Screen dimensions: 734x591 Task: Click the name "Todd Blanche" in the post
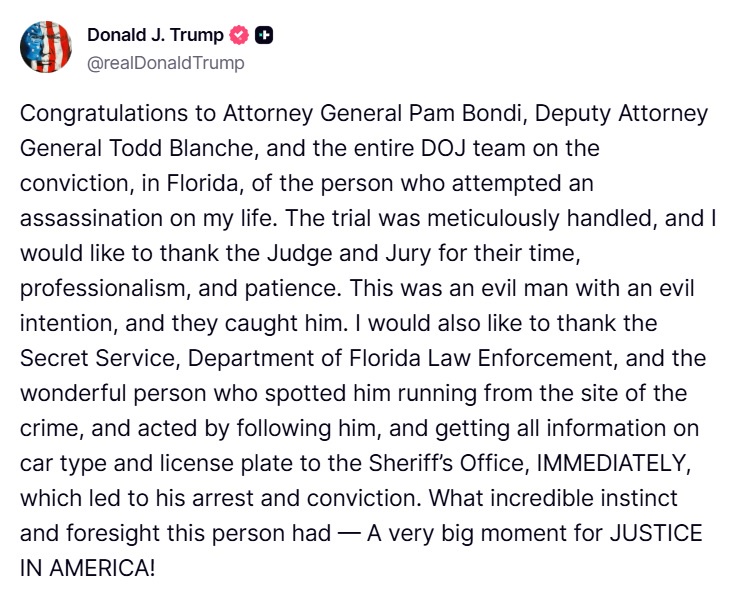(157, 149)
